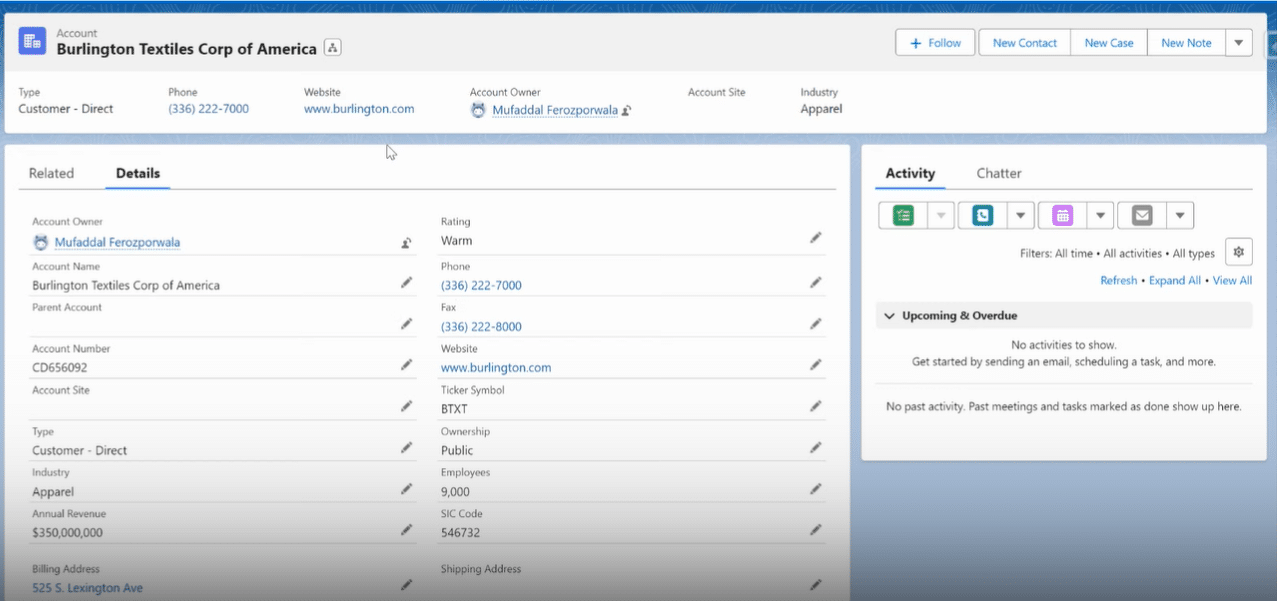
Task: Open more actions dropdown next to New Note
Action: [x=1239, y=43]
